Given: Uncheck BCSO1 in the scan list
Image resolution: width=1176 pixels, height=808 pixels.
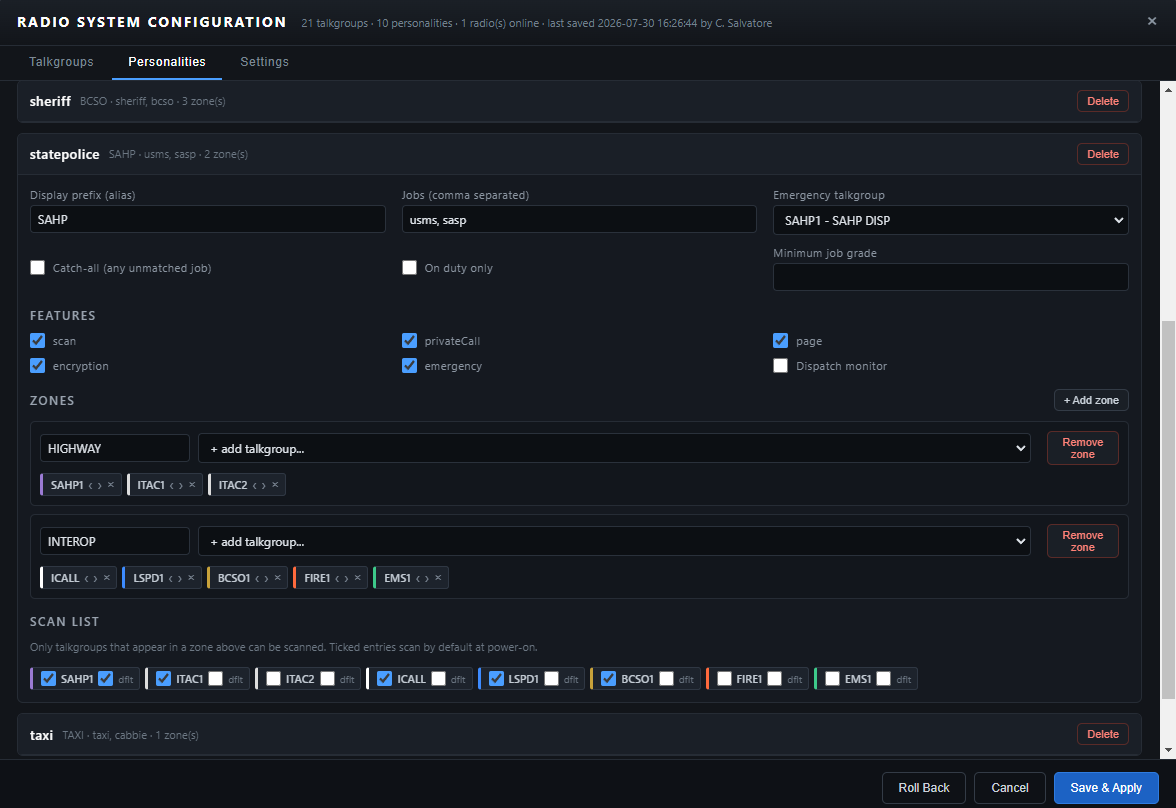Looking at the screenshot, I should point(608,678).
